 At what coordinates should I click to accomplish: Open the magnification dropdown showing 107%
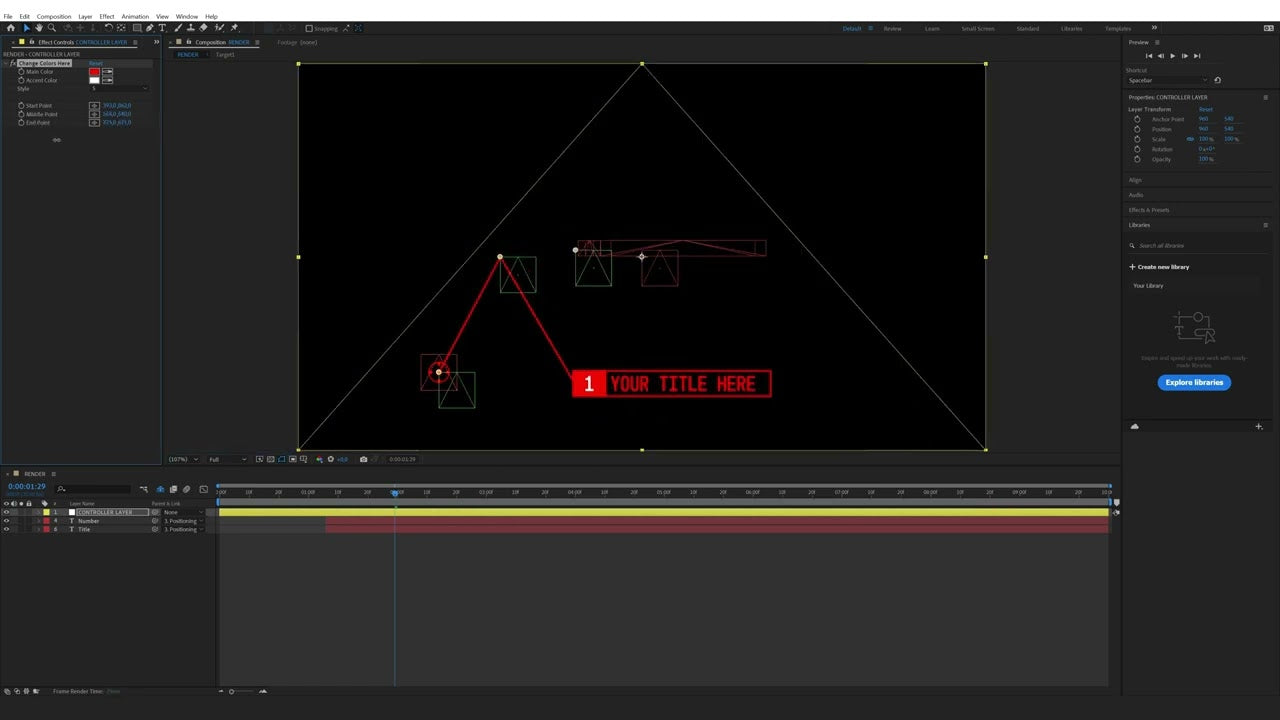182,459
